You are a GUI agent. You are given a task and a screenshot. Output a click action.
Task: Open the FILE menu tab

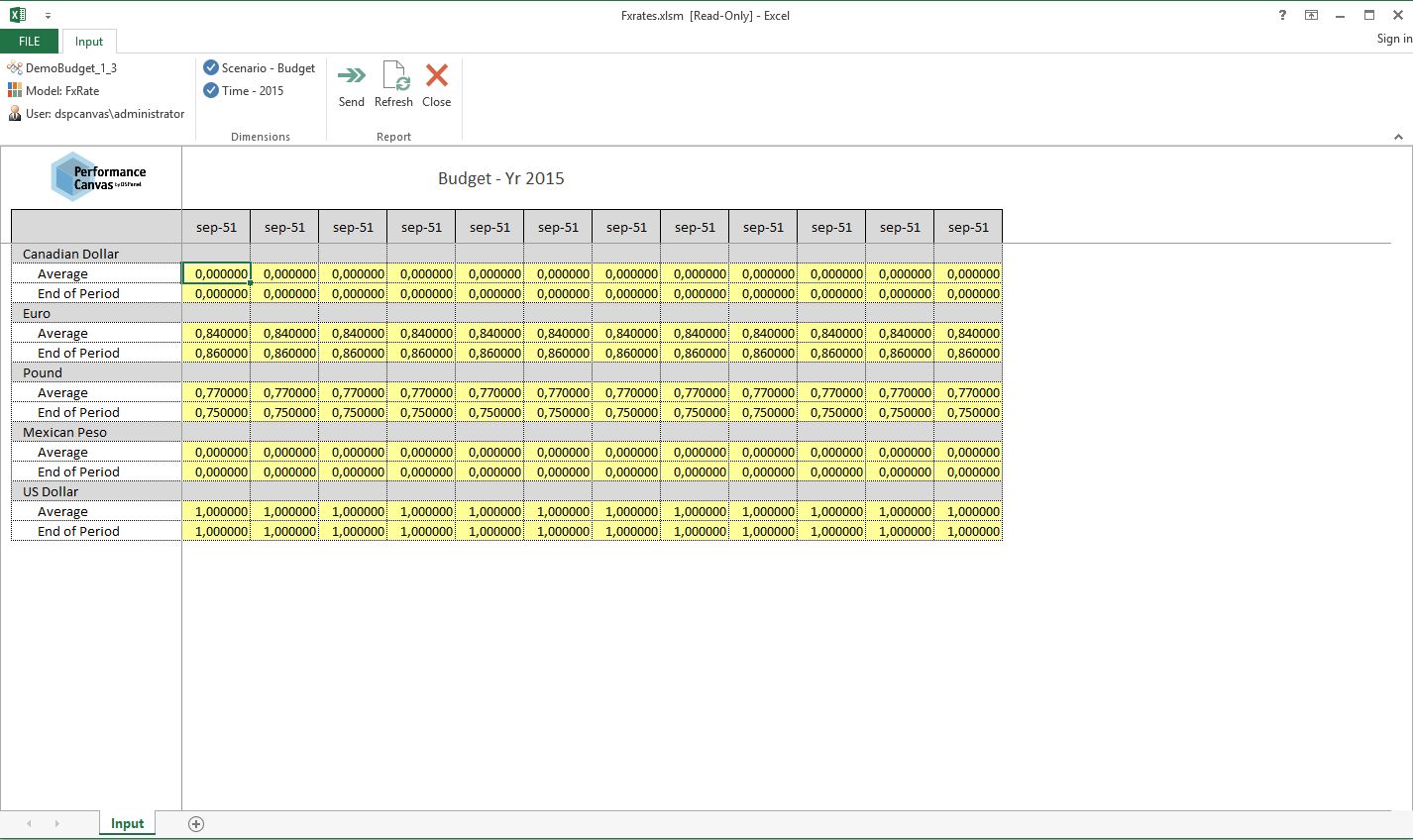(x=30, y=41)
